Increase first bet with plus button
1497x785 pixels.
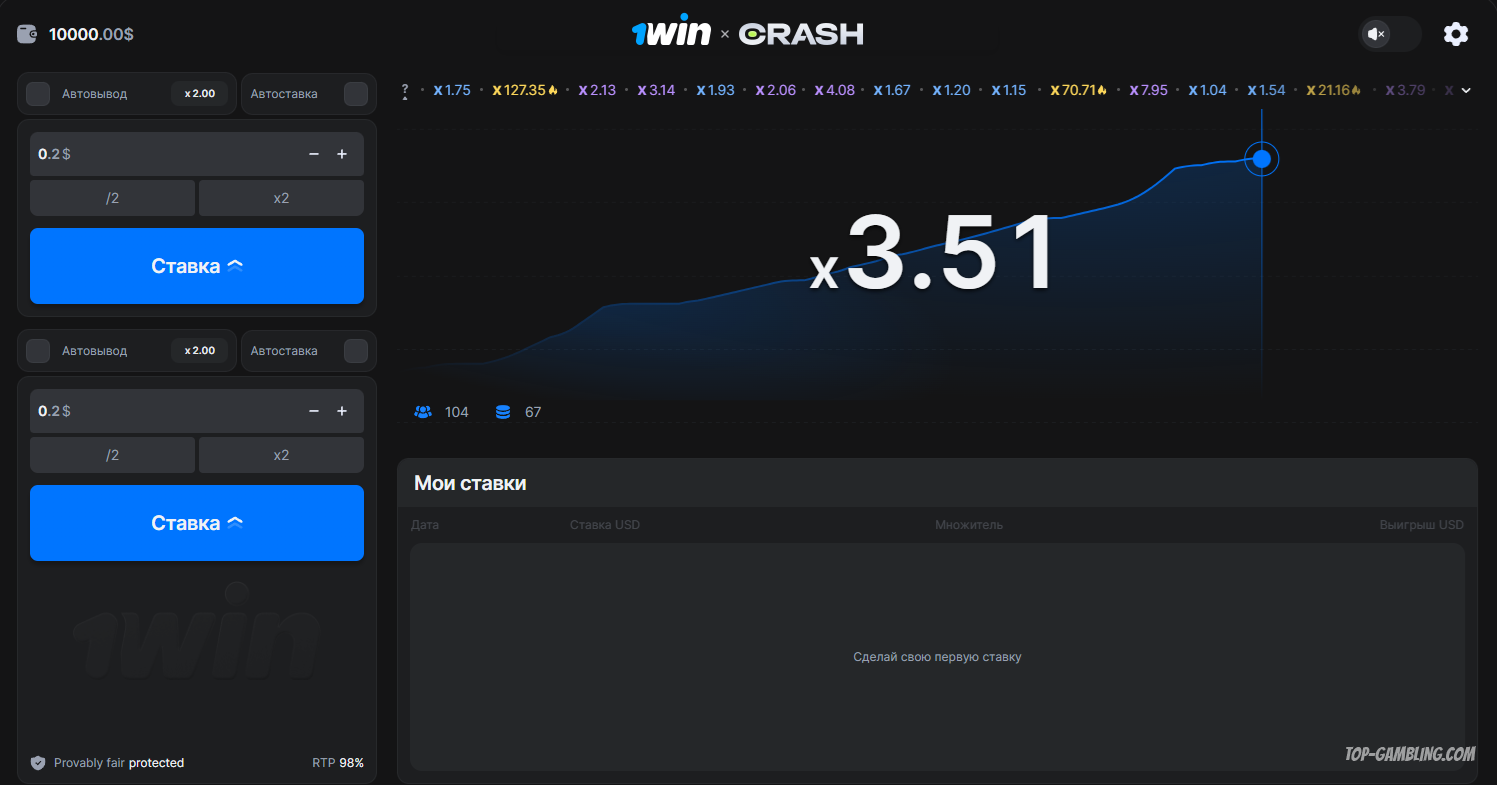point(342,154)
